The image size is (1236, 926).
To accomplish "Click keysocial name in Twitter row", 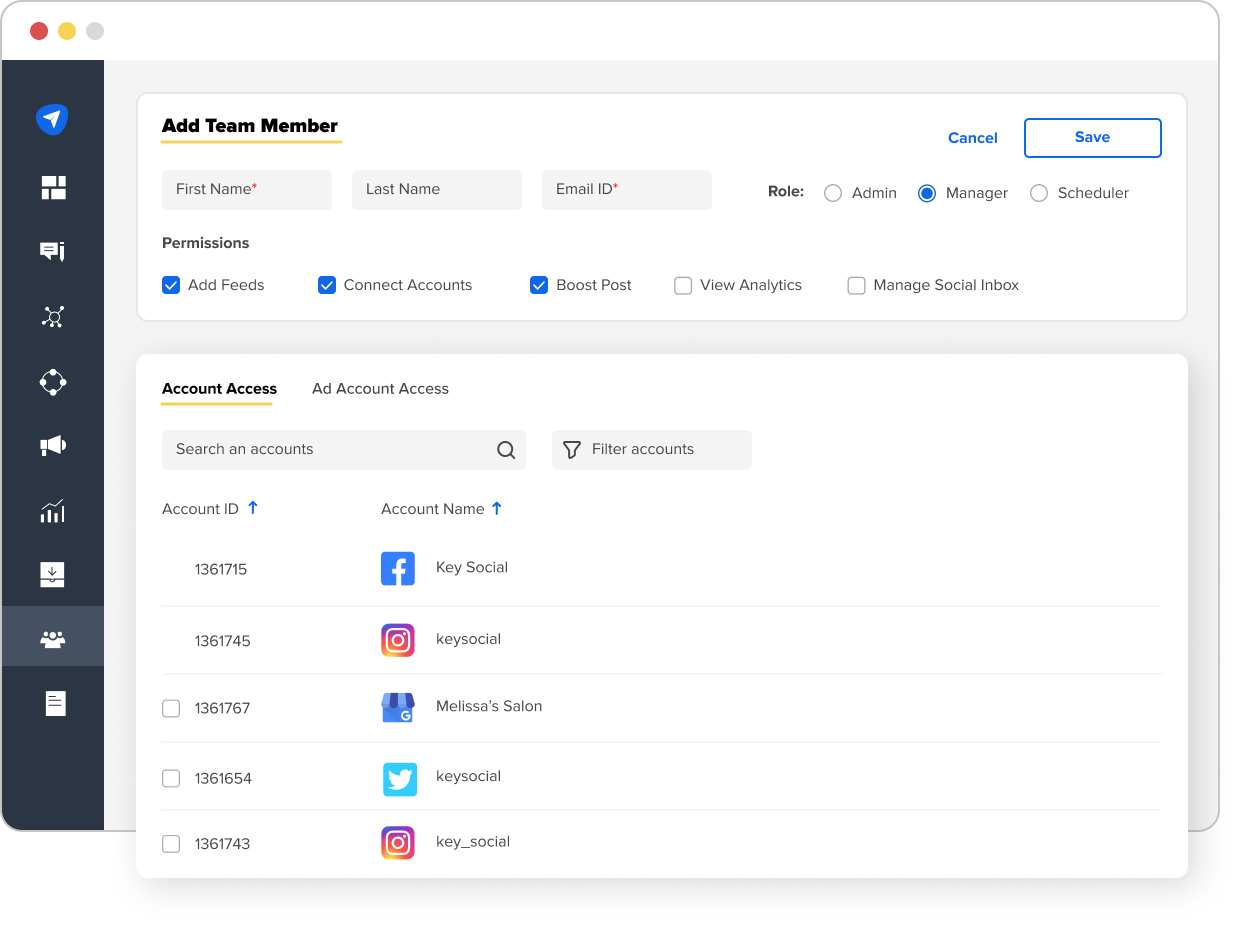I will 468,776.
